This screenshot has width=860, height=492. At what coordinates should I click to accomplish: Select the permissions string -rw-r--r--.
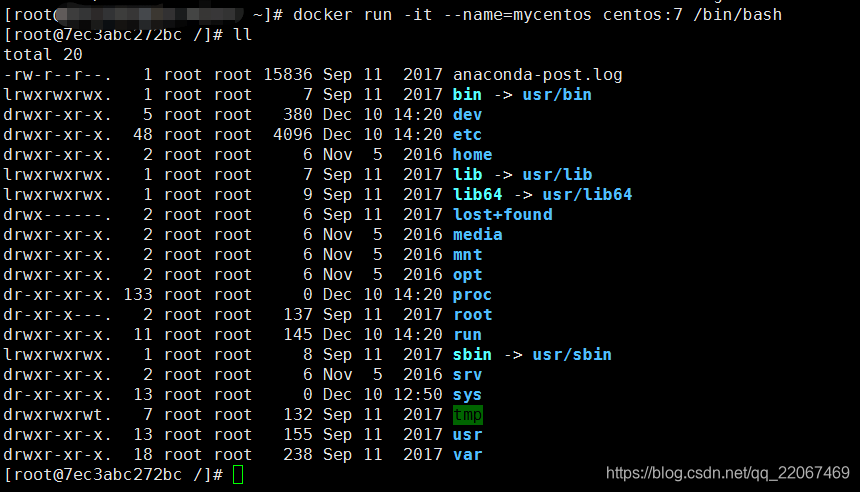(58, 75)
